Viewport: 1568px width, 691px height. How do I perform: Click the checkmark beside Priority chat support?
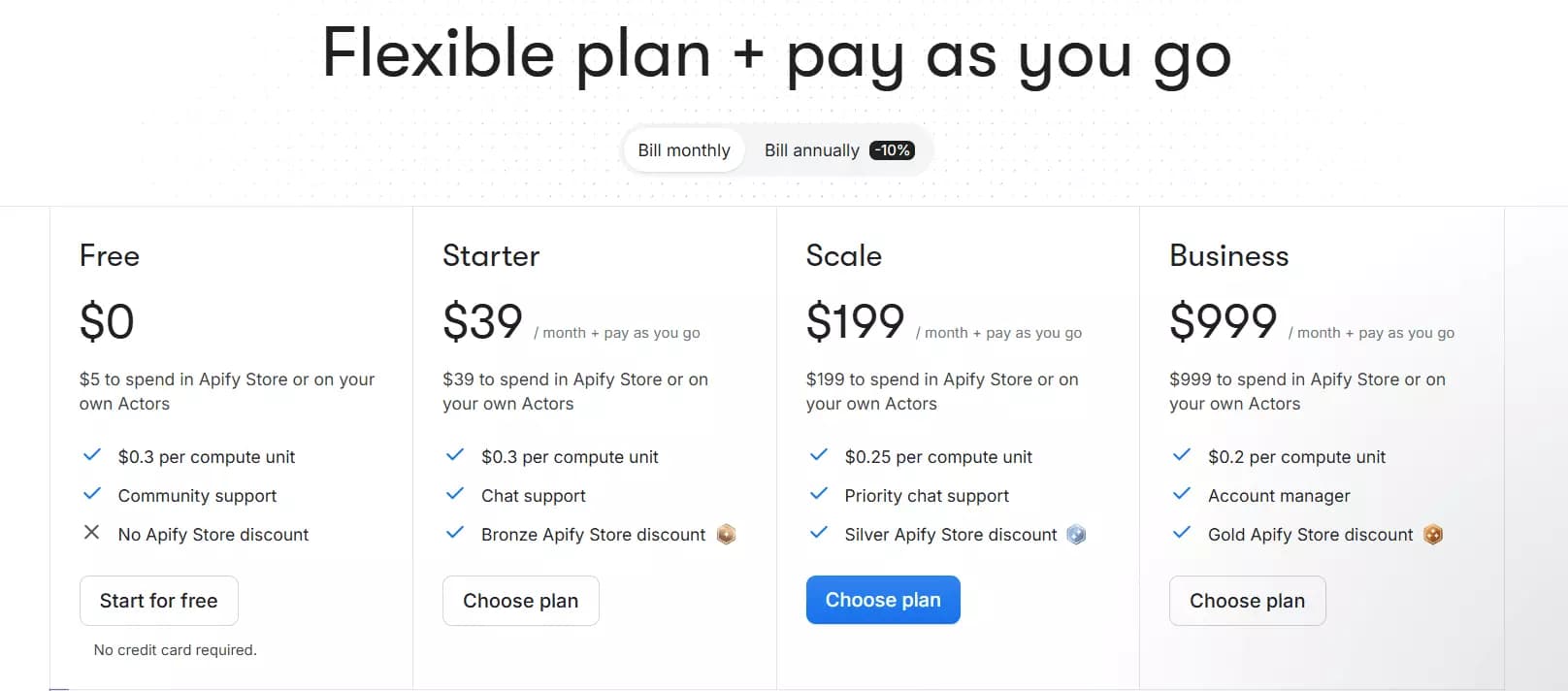(818, 494)
